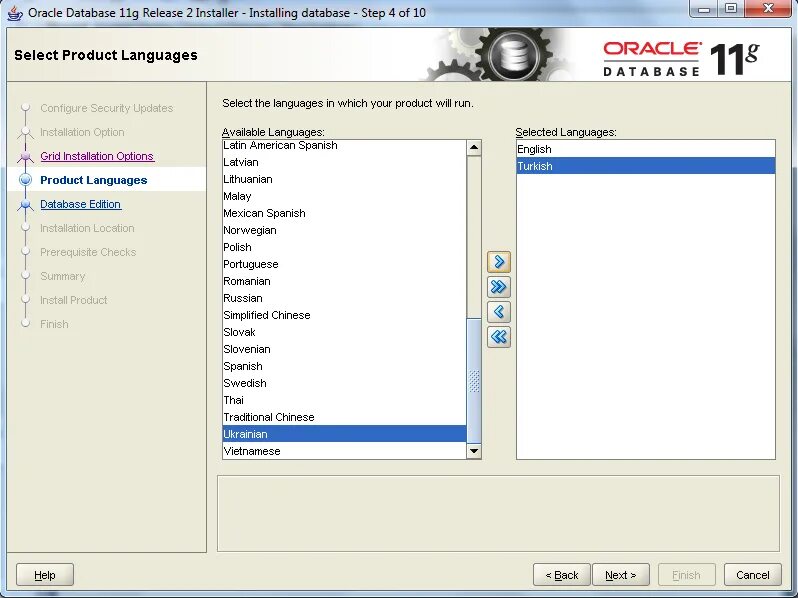Select Thai in available languages
The width and height of the screenshot is (798, 598).
point(345,400)
